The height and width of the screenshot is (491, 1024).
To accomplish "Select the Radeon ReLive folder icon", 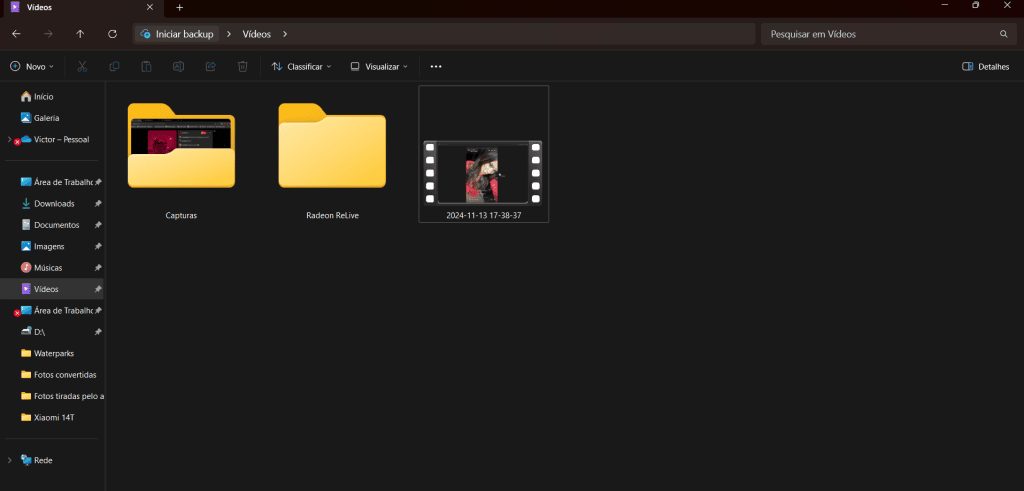I will [x=332, y=146].
